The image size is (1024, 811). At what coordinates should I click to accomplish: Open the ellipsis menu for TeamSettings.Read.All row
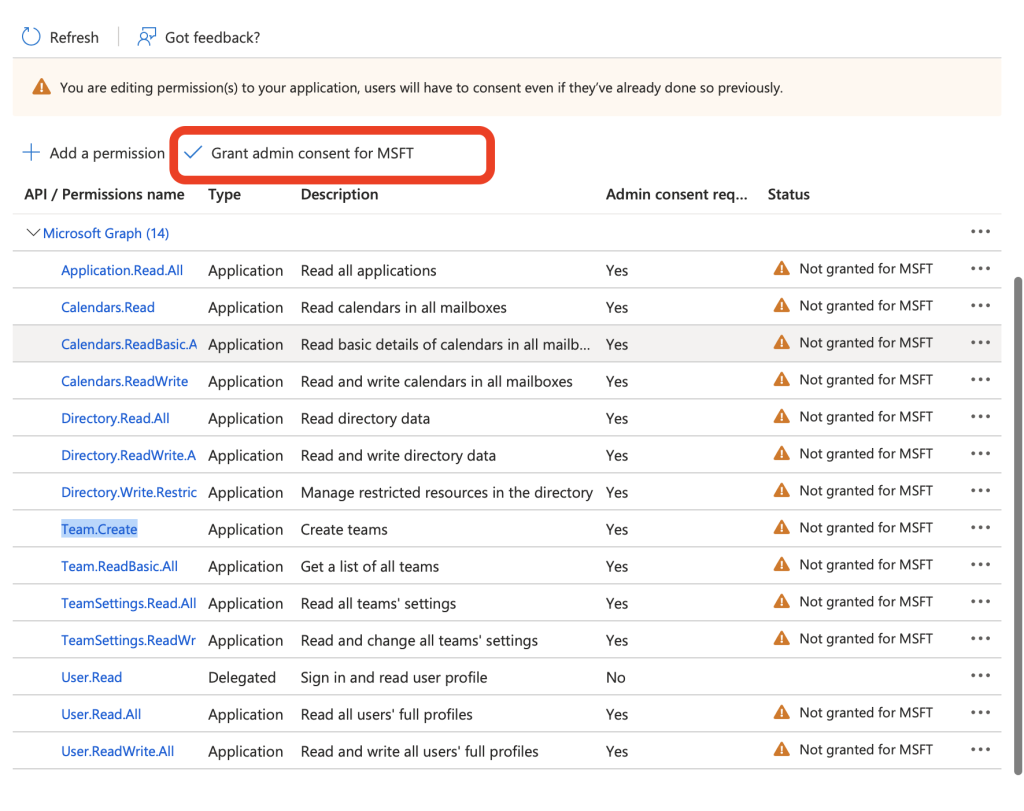980,602
